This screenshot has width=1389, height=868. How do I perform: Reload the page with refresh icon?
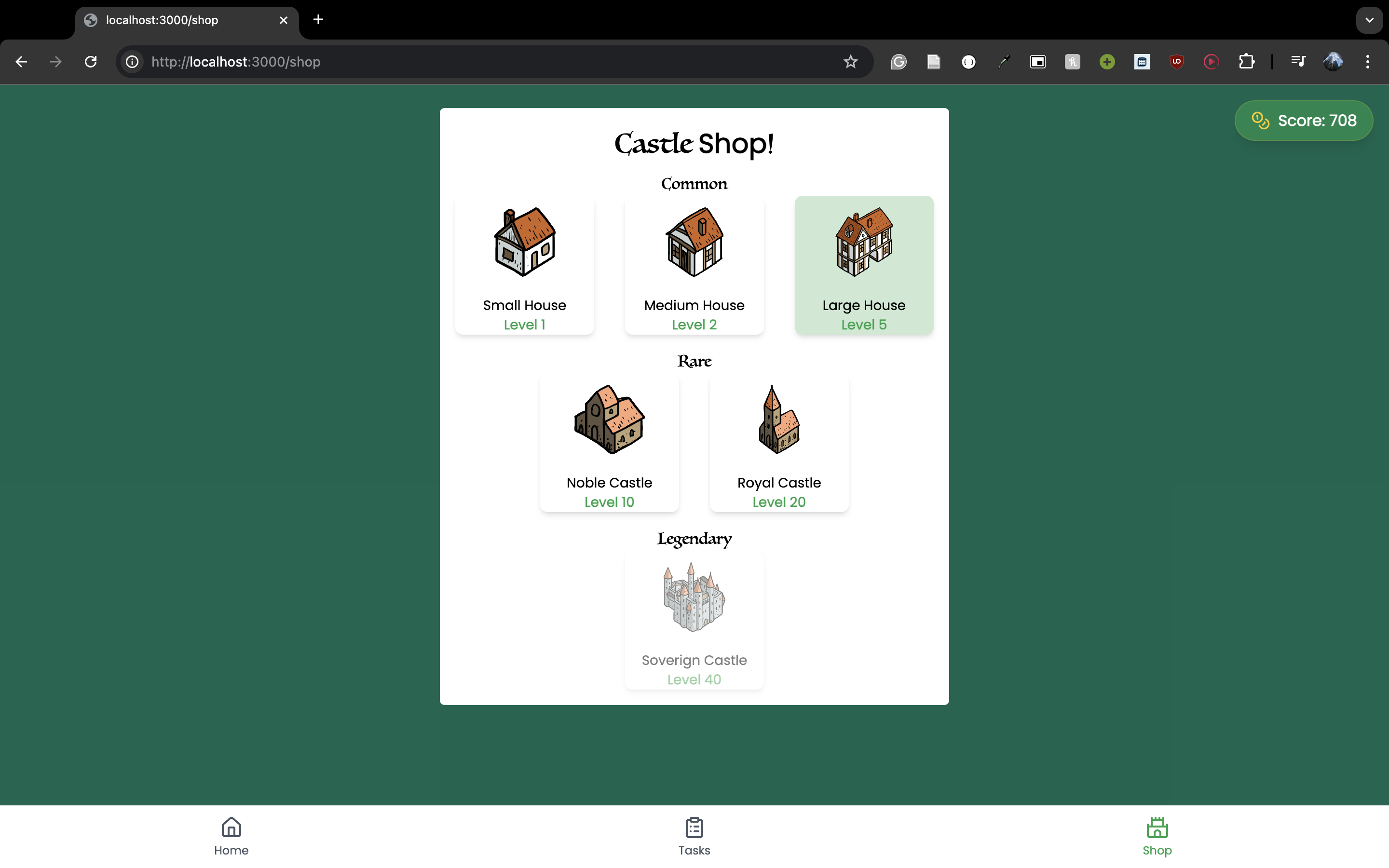[91, 61]
